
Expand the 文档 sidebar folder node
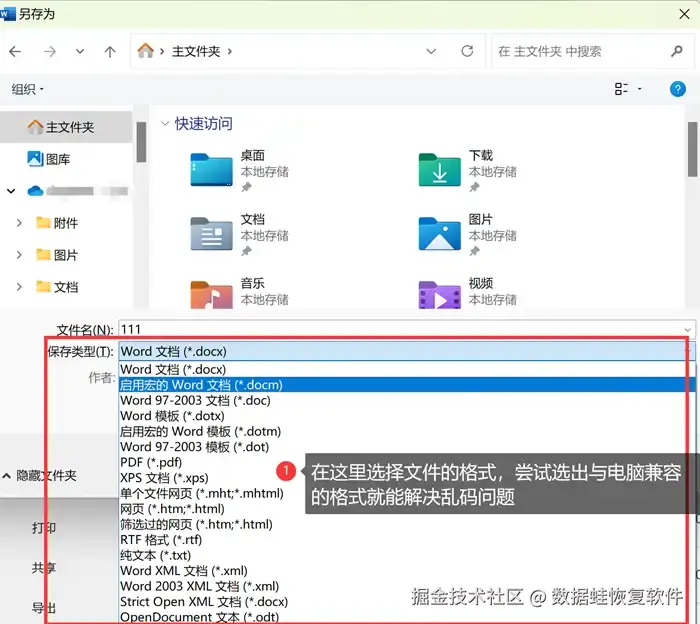click(19, 287)
